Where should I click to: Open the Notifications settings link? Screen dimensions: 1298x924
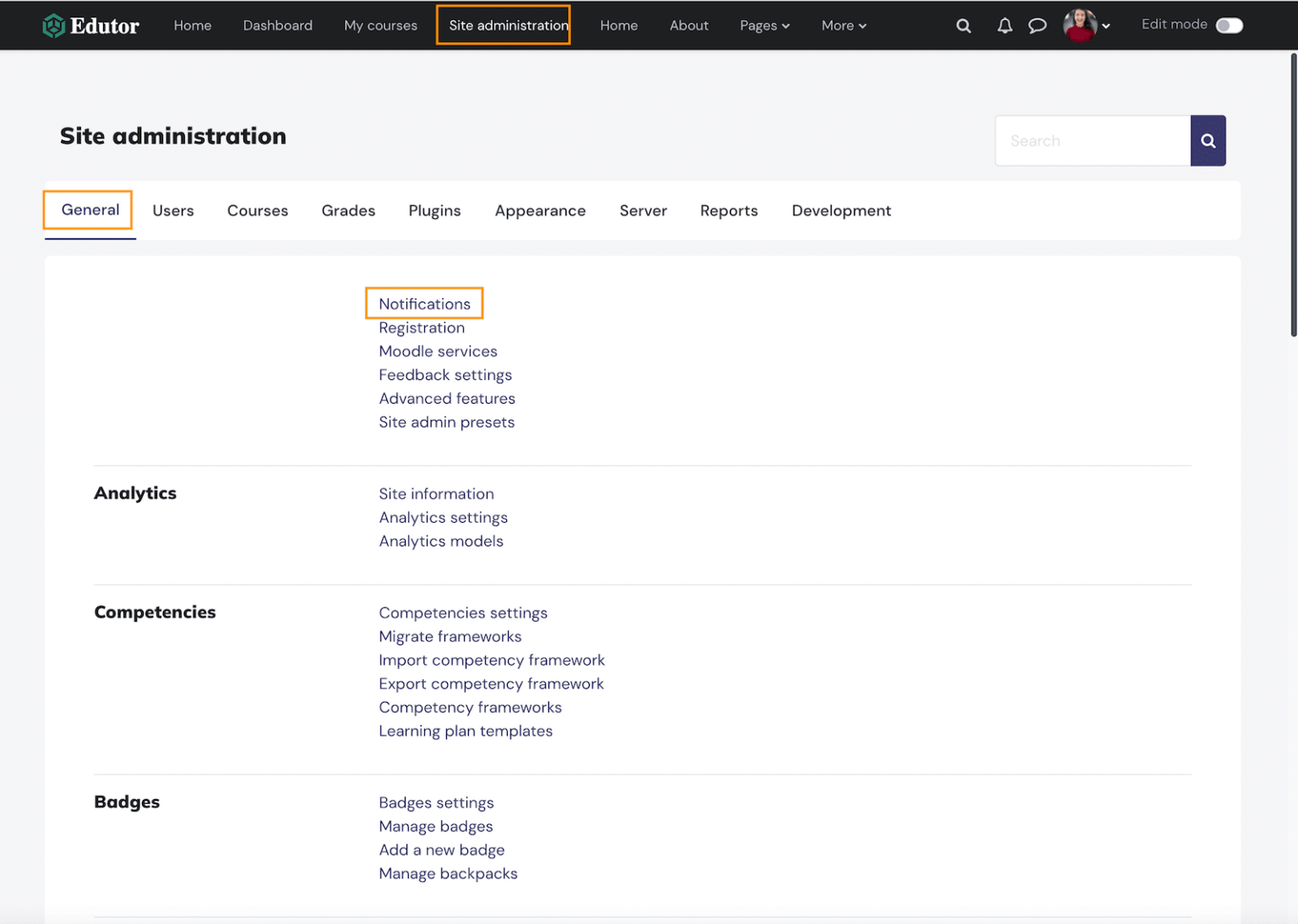point(423,303)
